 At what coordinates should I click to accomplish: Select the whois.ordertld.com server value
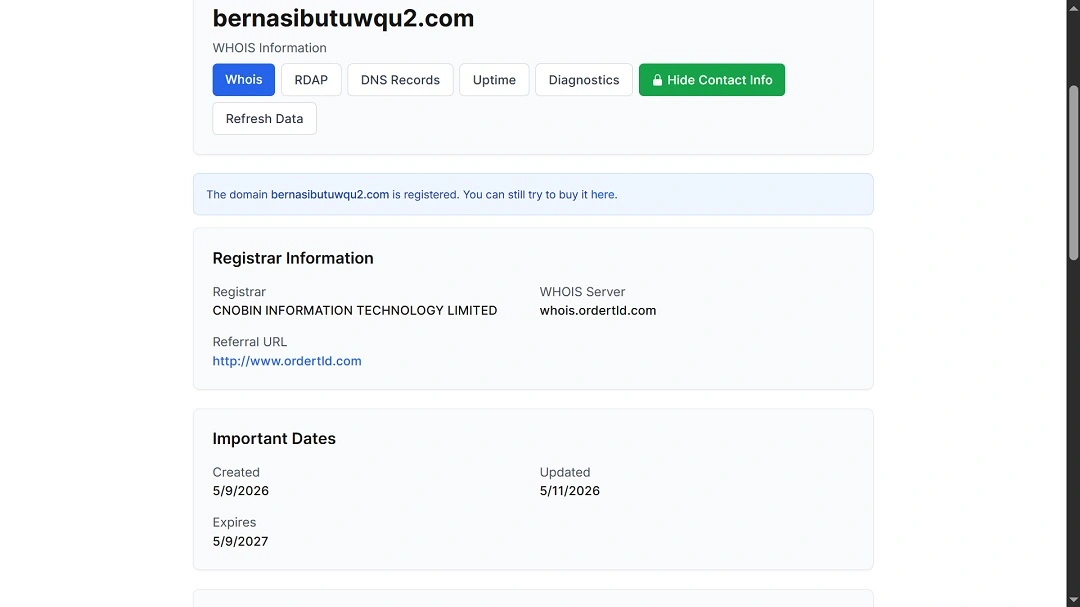pos(598,311)
